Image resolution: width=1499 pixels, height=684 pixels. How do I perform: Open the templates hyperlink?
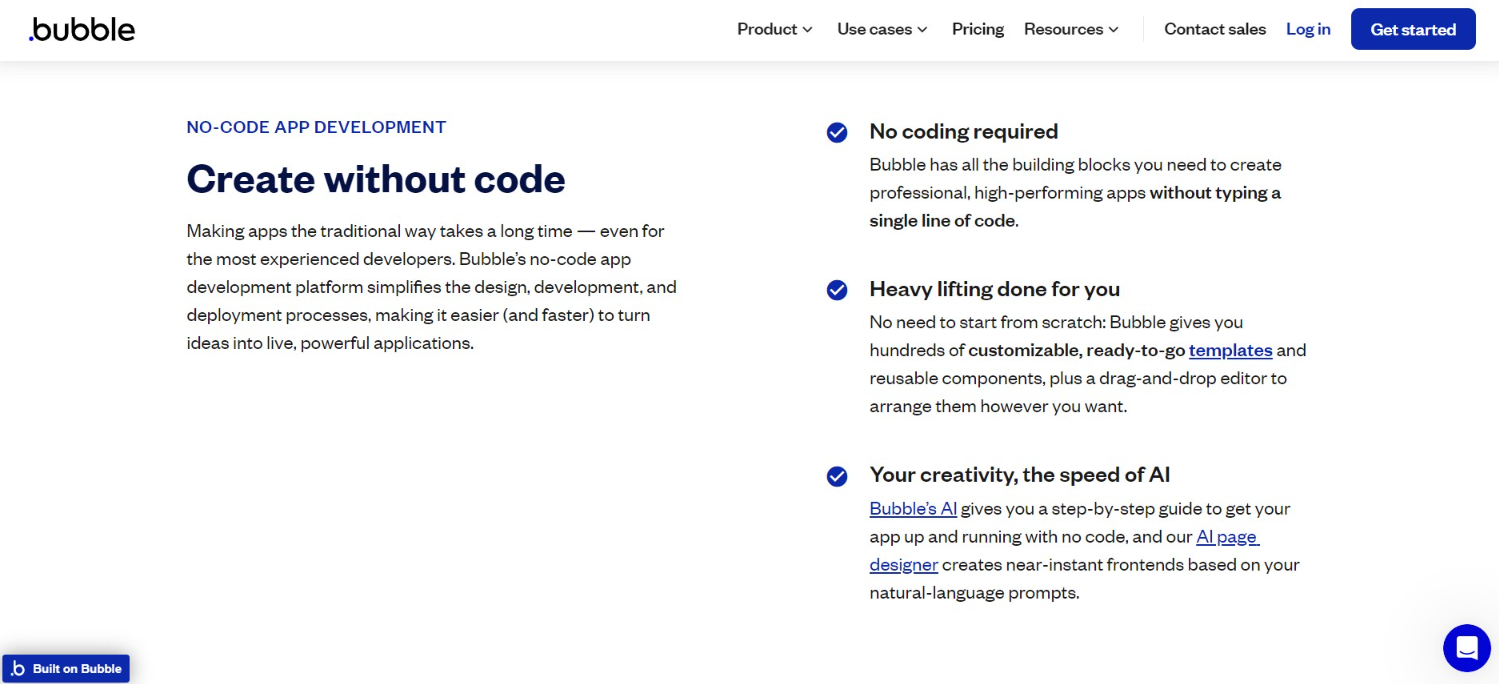[1230, 350]
